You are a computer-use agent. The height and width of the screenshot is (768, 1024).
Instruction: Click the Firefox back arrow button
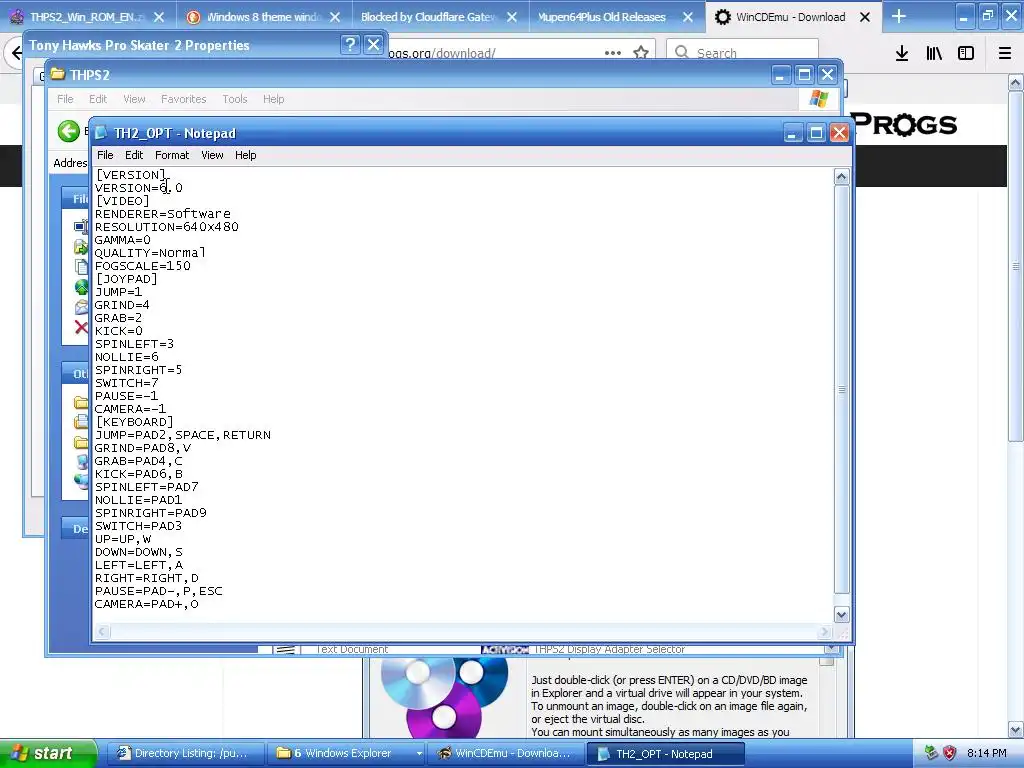click(14, 53)
